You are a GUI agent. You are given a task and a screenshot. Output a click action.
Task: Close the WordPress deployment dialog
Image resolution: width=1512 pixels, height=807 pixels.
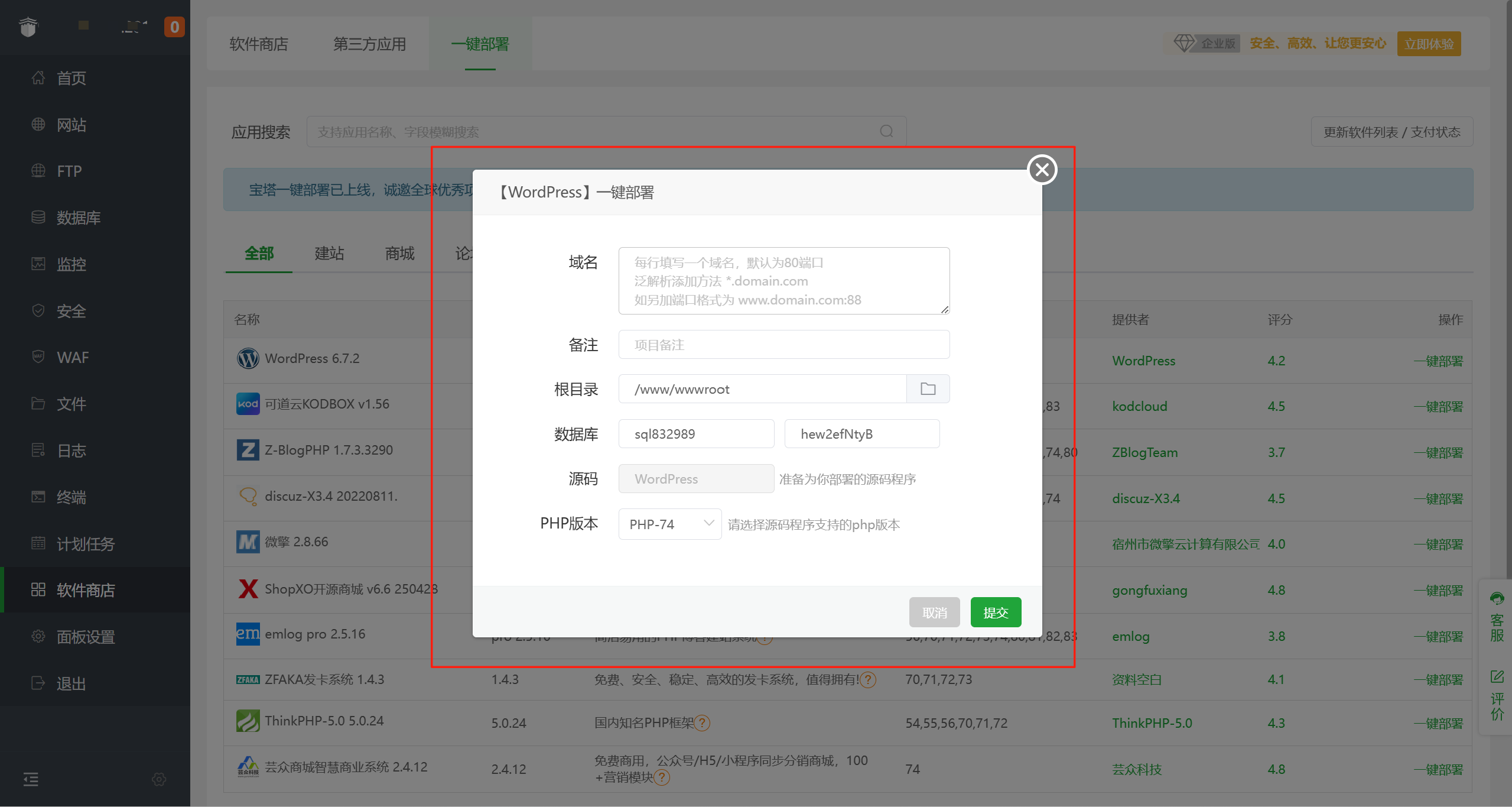click(x=1042, y=170)
